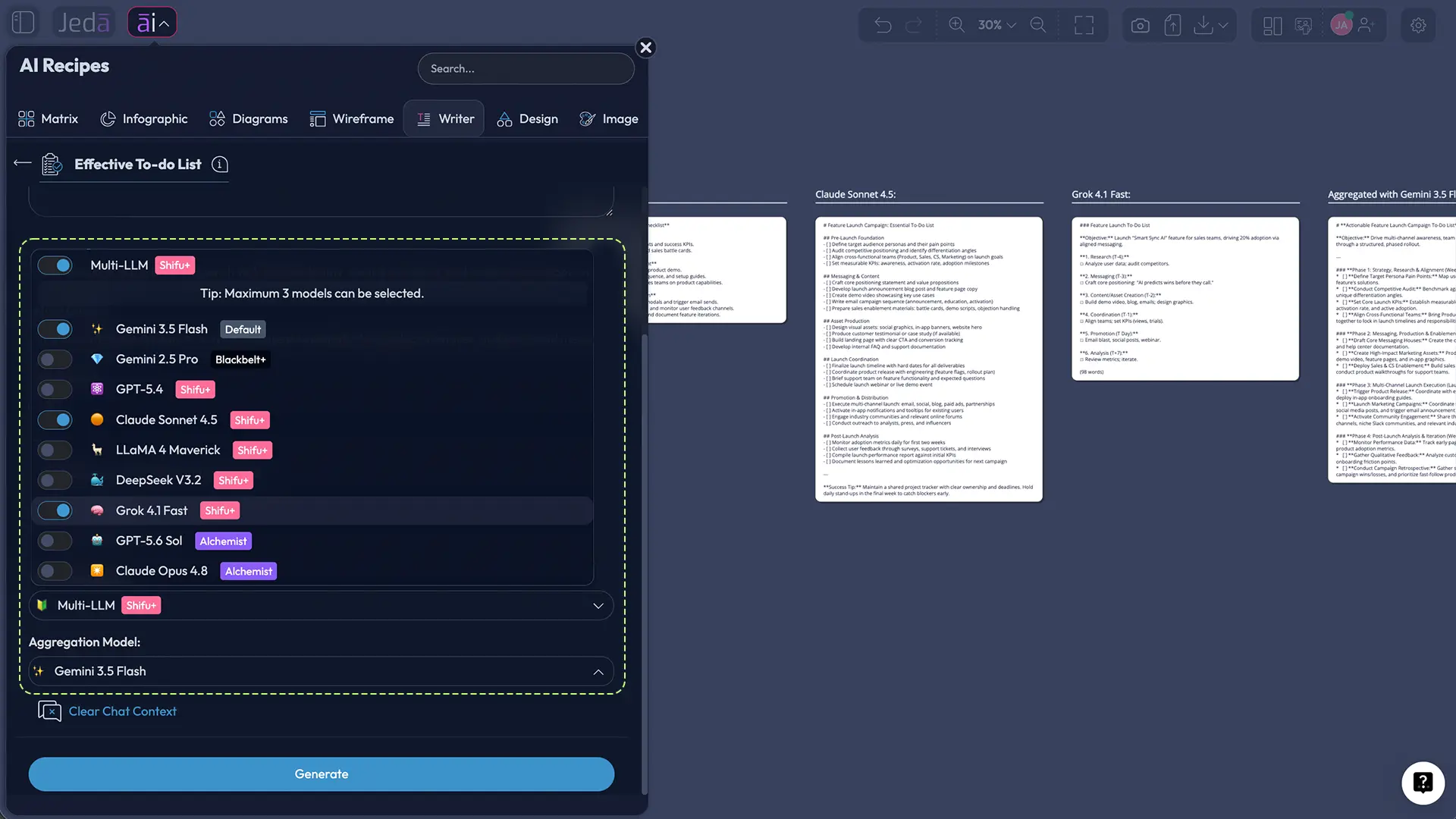Enable the GPT-5.4 model toggle
This screenshot has width=1456, height=819.
pyautogui.click(x=55, y=390)
